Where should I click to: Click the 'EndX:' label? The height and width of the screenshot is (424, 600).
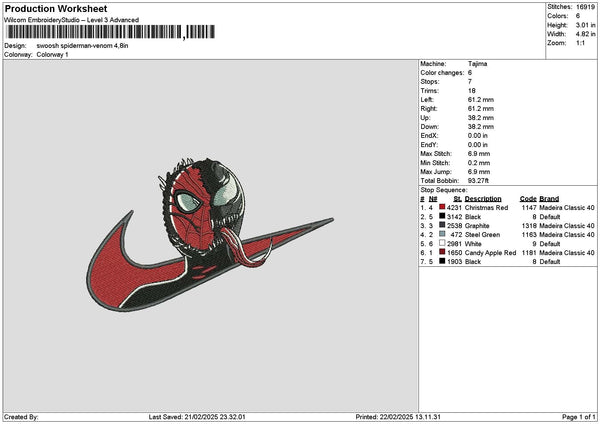pyautogui.click(x=429, y=136)
